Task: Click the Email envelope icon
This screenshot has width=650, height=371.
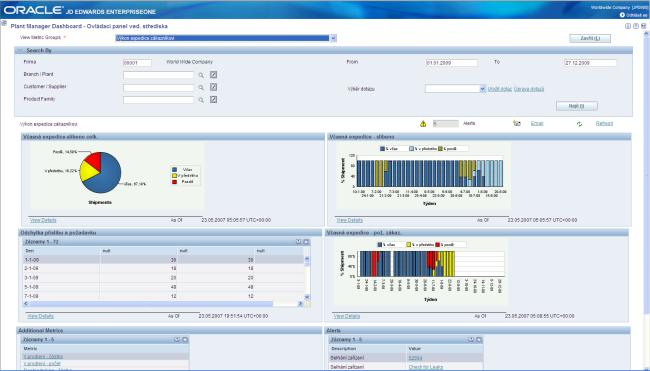Action: point(517,124)
